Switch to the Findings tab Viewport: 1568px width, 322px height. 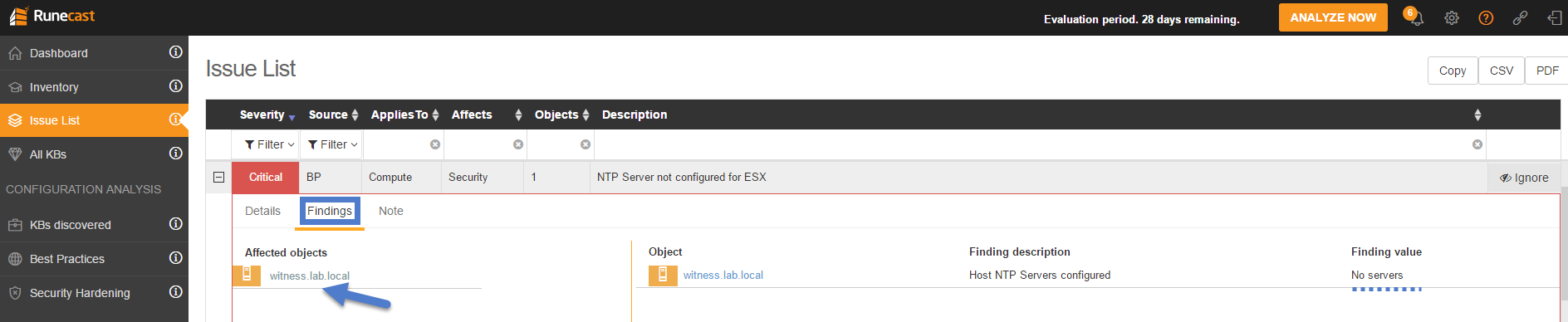pyautogui.click(x=330, y=211)
